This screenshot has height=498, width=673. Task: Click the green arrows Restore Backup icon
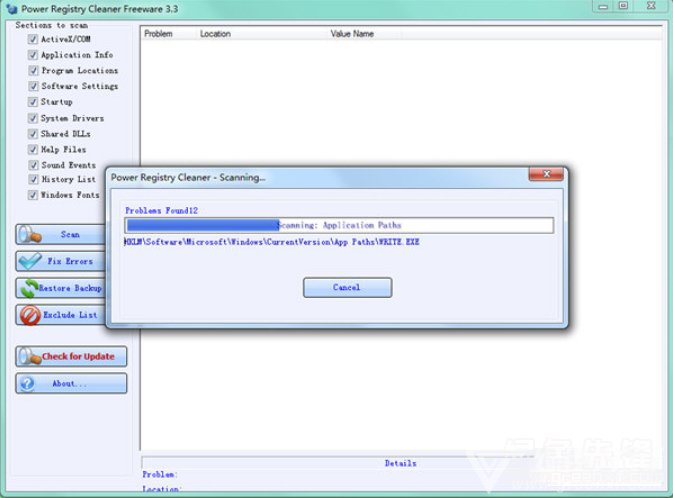(x=30, y=288)
